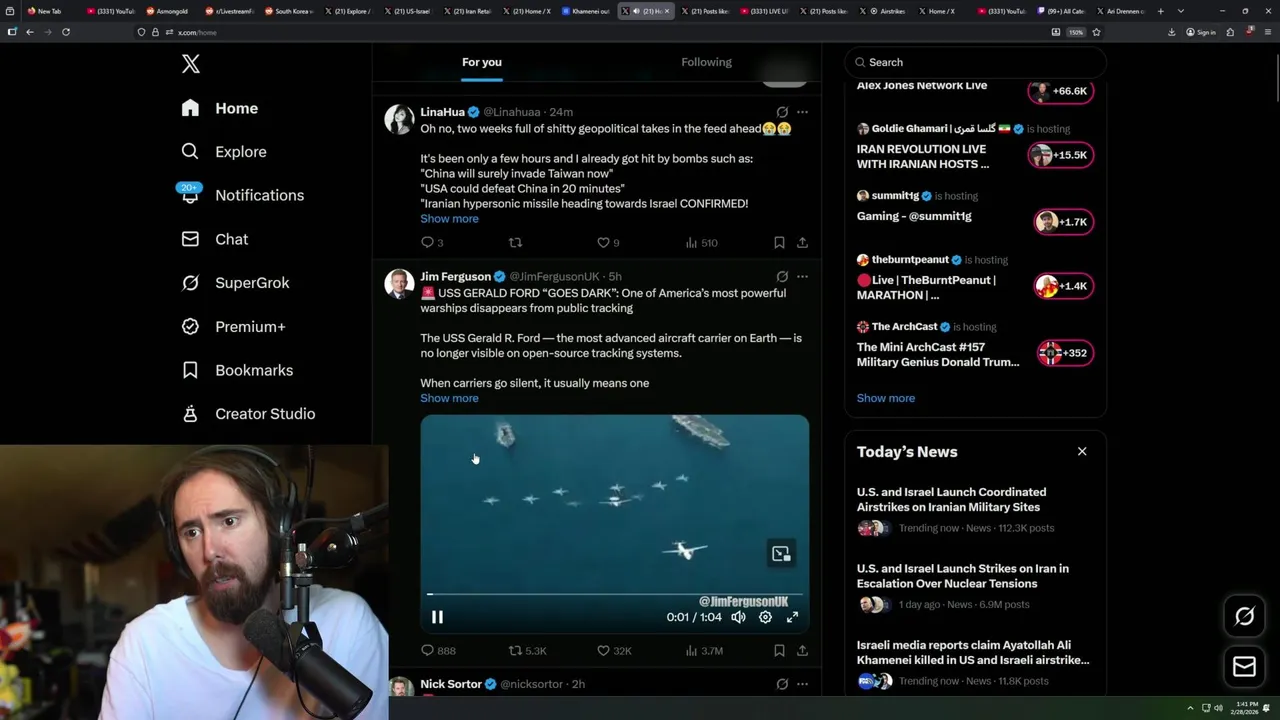Repost Jim Ferguson's post
Viewport: 1280px width, 720px height.
(527, 650)
